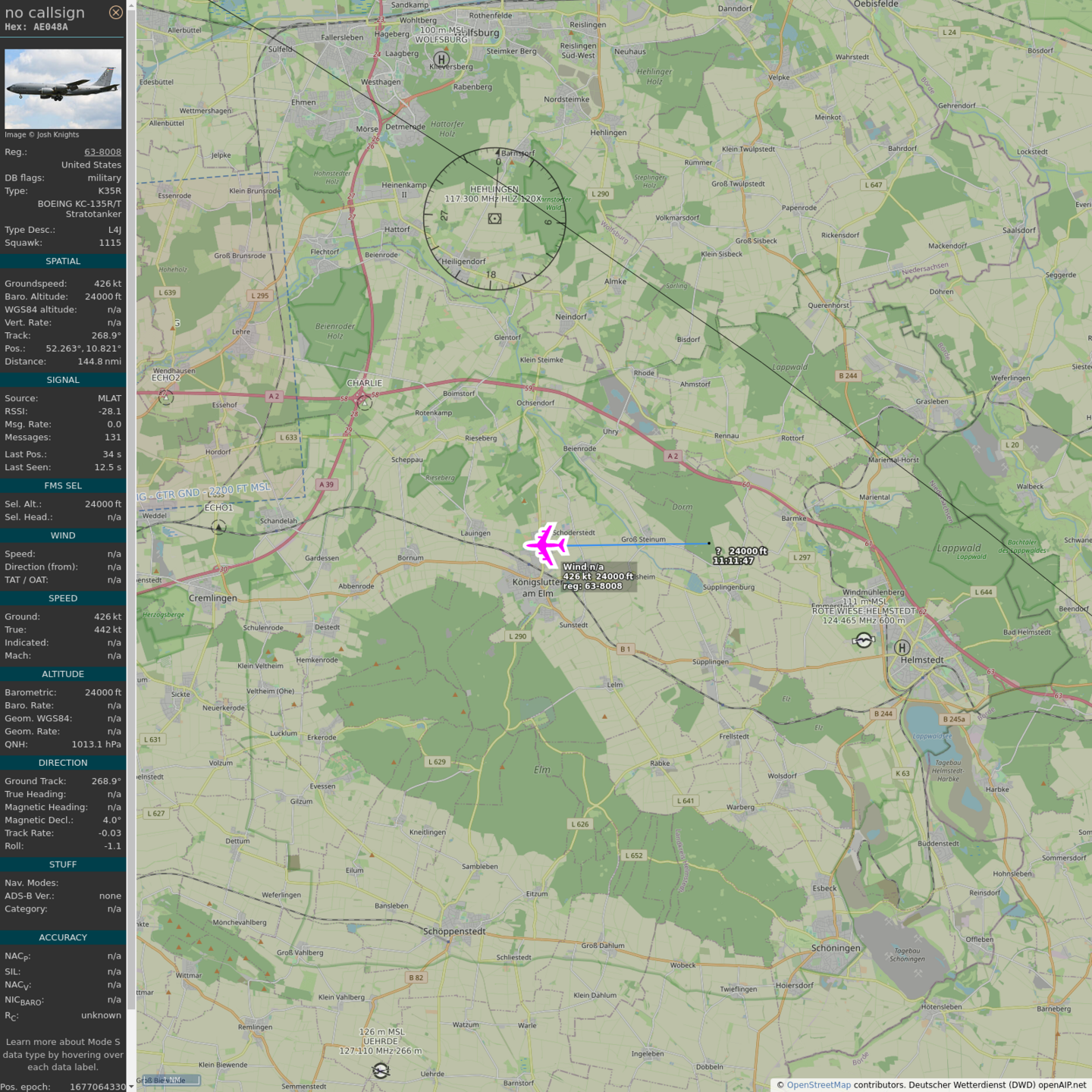The image size is (1092, 1092).
Task: Click the magenta KC-135 aircraft icon
Action: (545, 544)
